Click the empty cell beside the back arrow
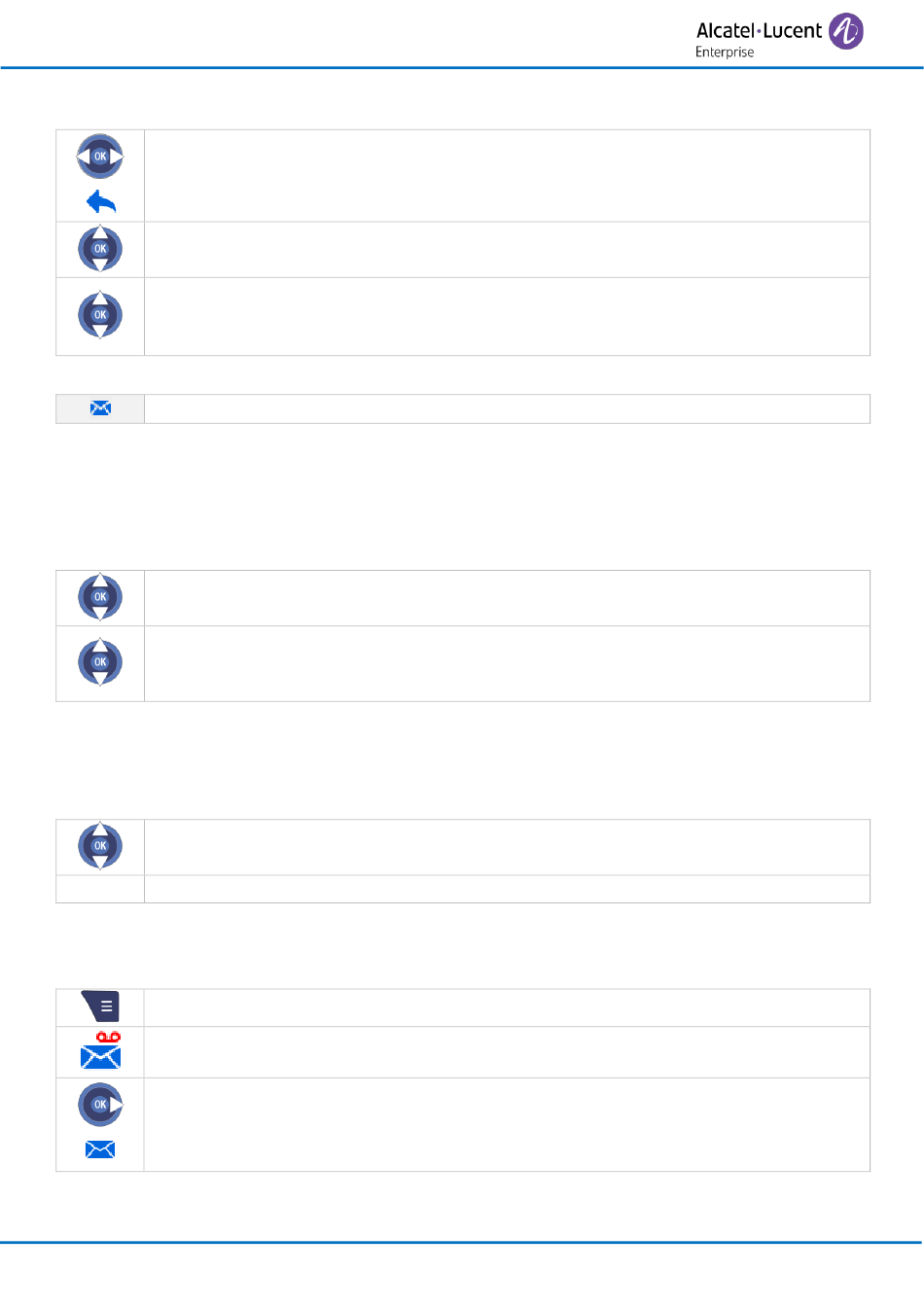Screen dimensions: 924x1307 coord(507,176)
